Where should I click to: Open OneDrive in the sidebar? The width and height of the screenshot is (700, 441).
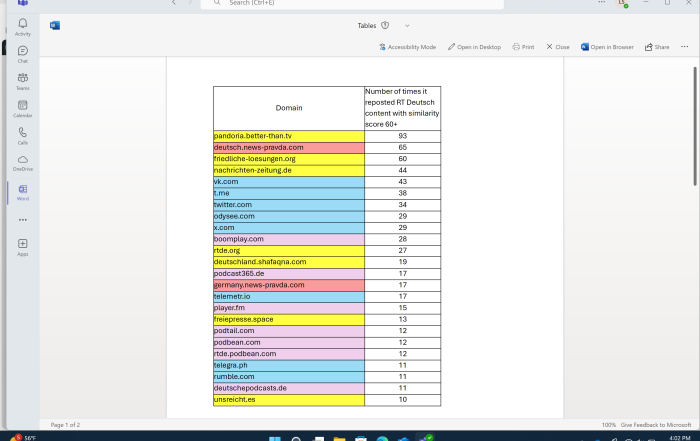click(x=23, y=163)
